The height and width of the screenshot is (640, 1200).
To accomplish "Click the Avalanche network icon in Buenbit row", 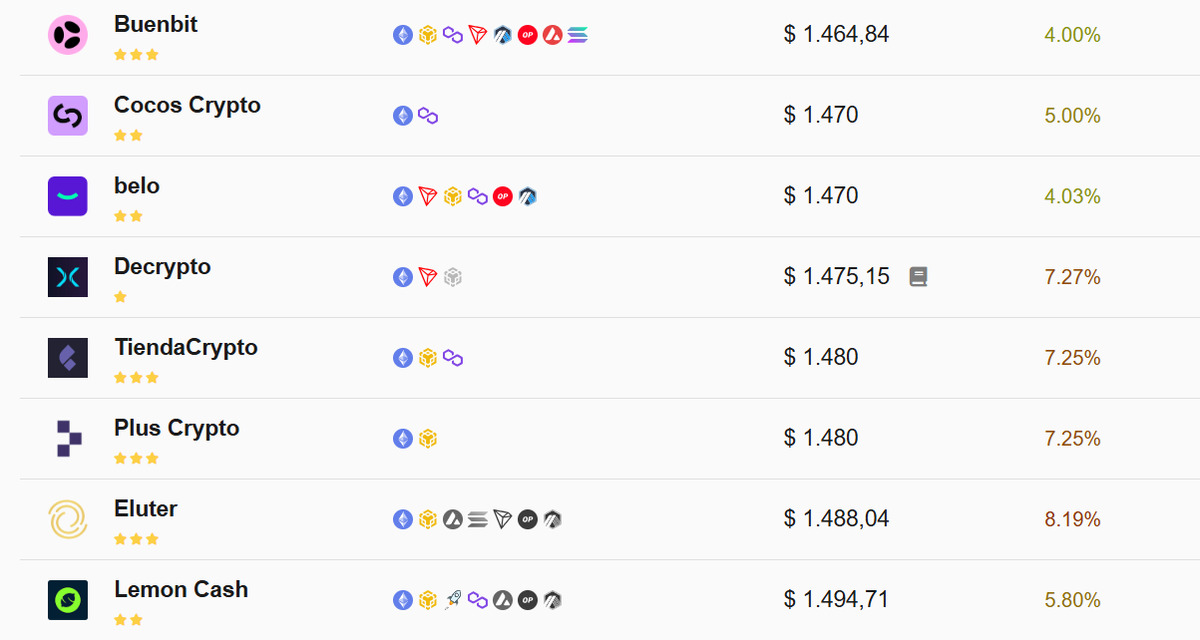I will pyautogui.click(x=553, y=35).
